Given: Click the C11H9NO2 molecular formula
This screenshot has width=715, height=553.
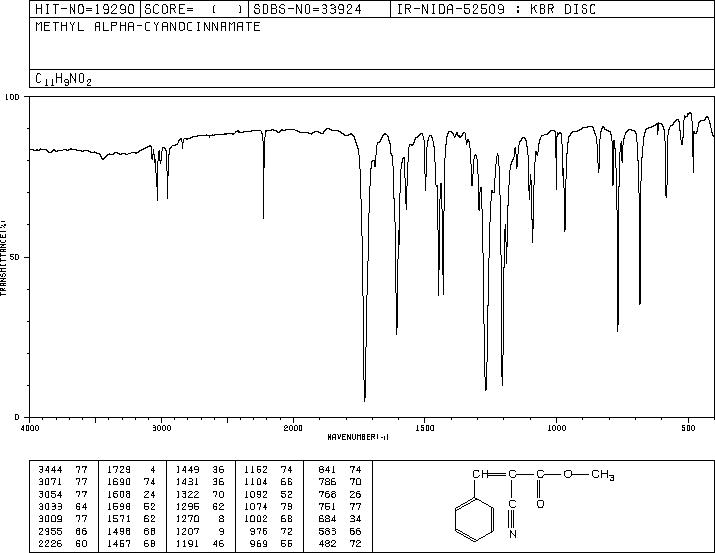Looking at the screenshot, I should click(x=63, y=79).
